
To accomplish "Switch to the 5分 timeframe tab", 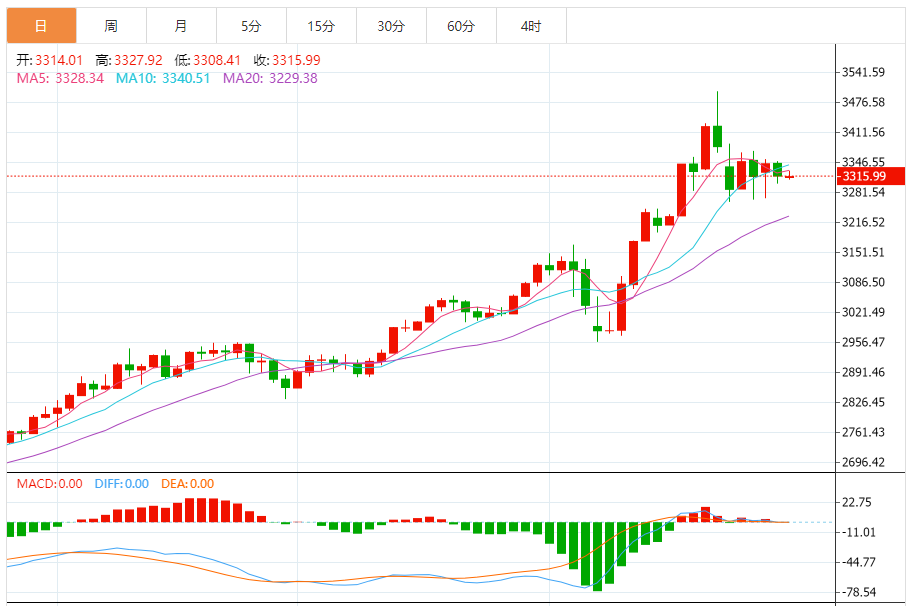I will coord(251,26).
